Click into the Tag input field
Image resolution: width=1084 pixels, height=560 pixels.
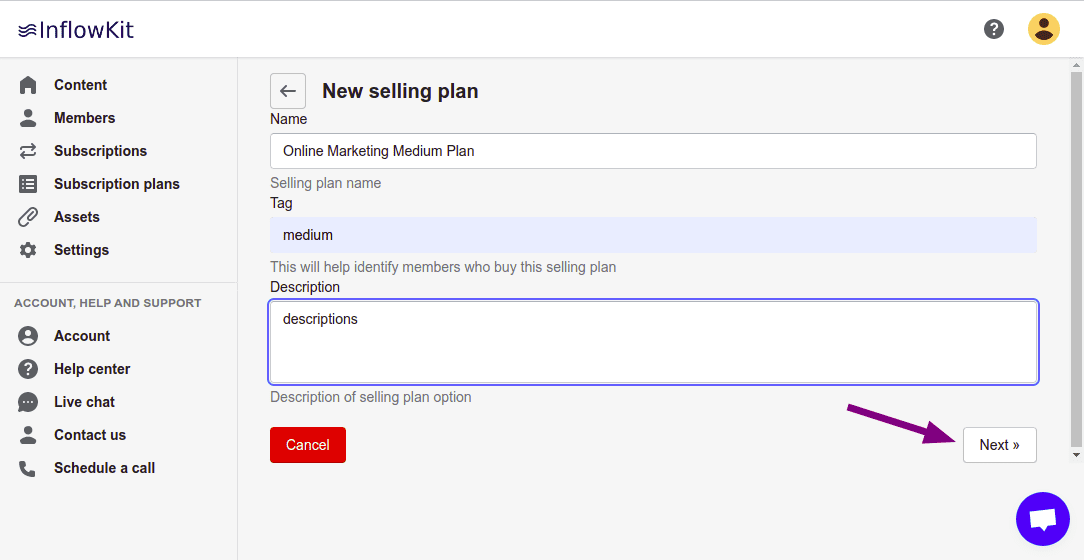click(652, 235)
